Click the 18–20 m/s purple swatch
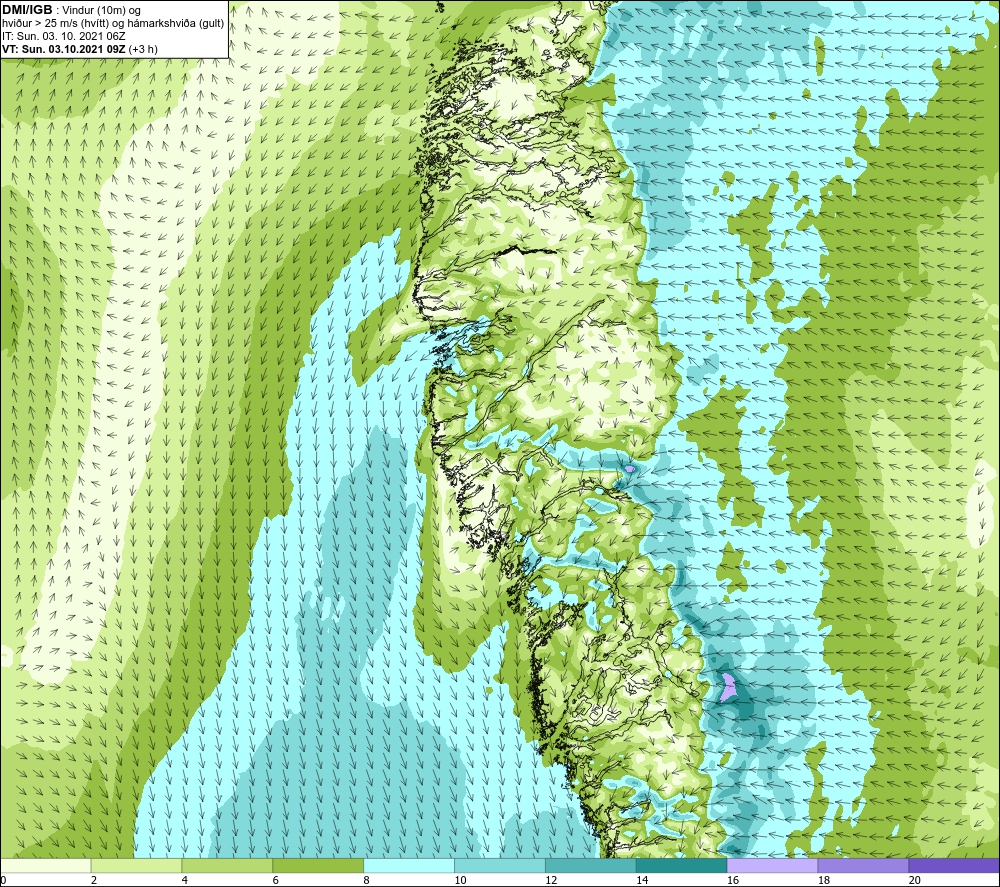1000x887 pixels. click(863, 866)
